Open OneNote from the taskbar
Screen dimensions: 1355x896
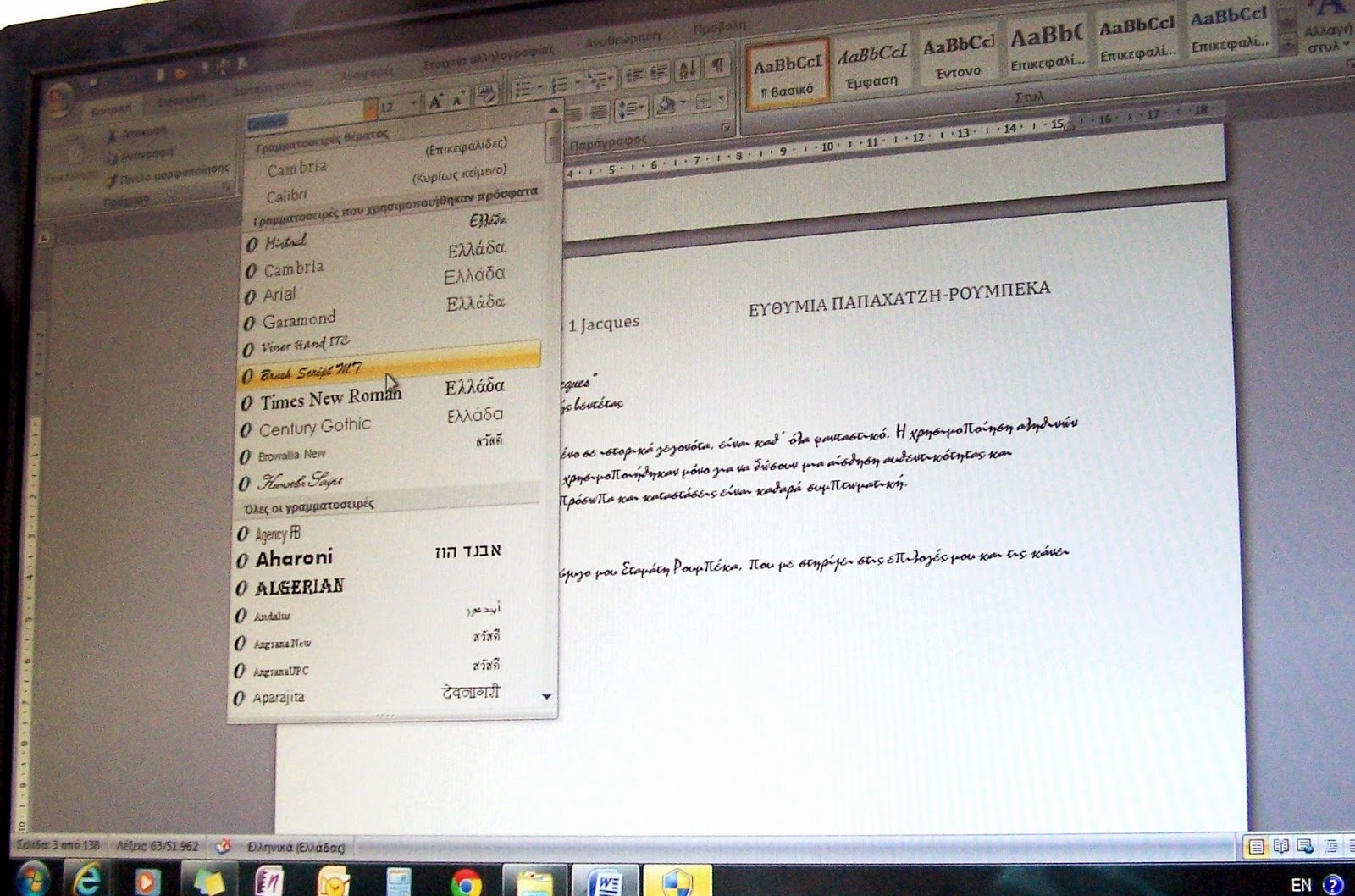coord(268,882)
